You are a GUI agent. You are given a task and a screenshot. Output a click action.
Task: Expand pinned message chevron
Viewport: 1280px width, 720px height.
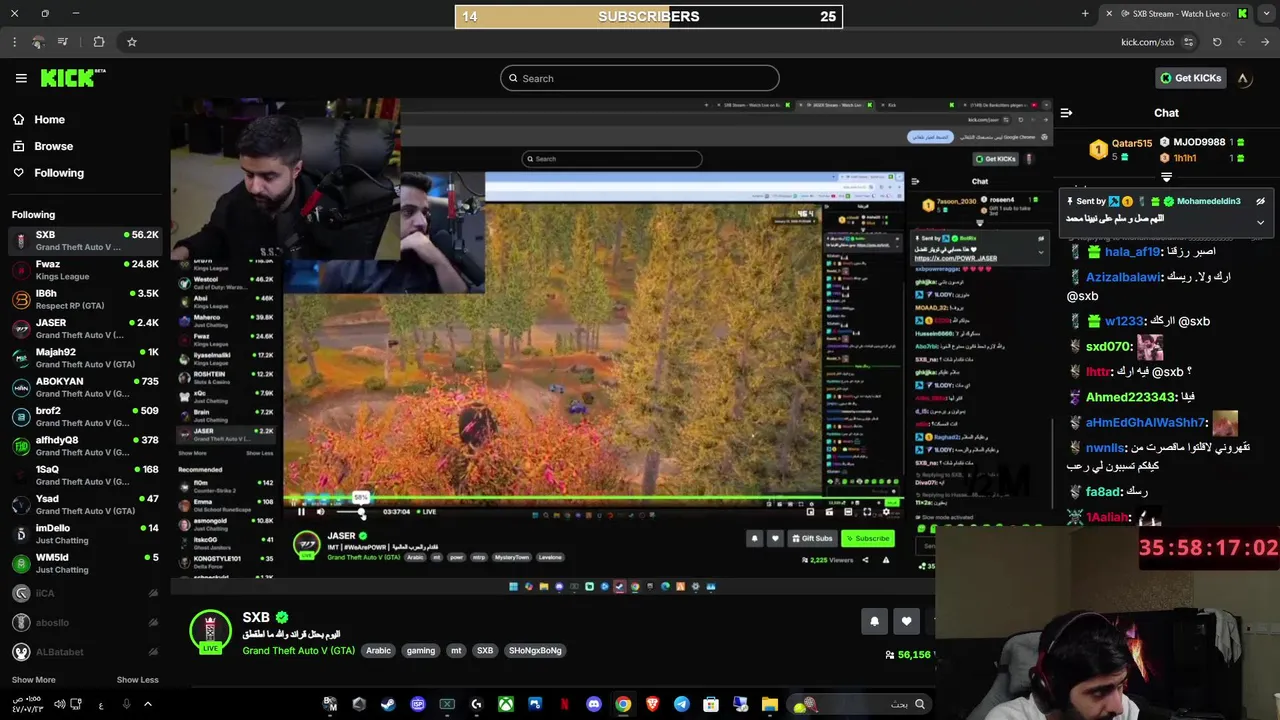pyautogui.click(x=1260, y=222)
